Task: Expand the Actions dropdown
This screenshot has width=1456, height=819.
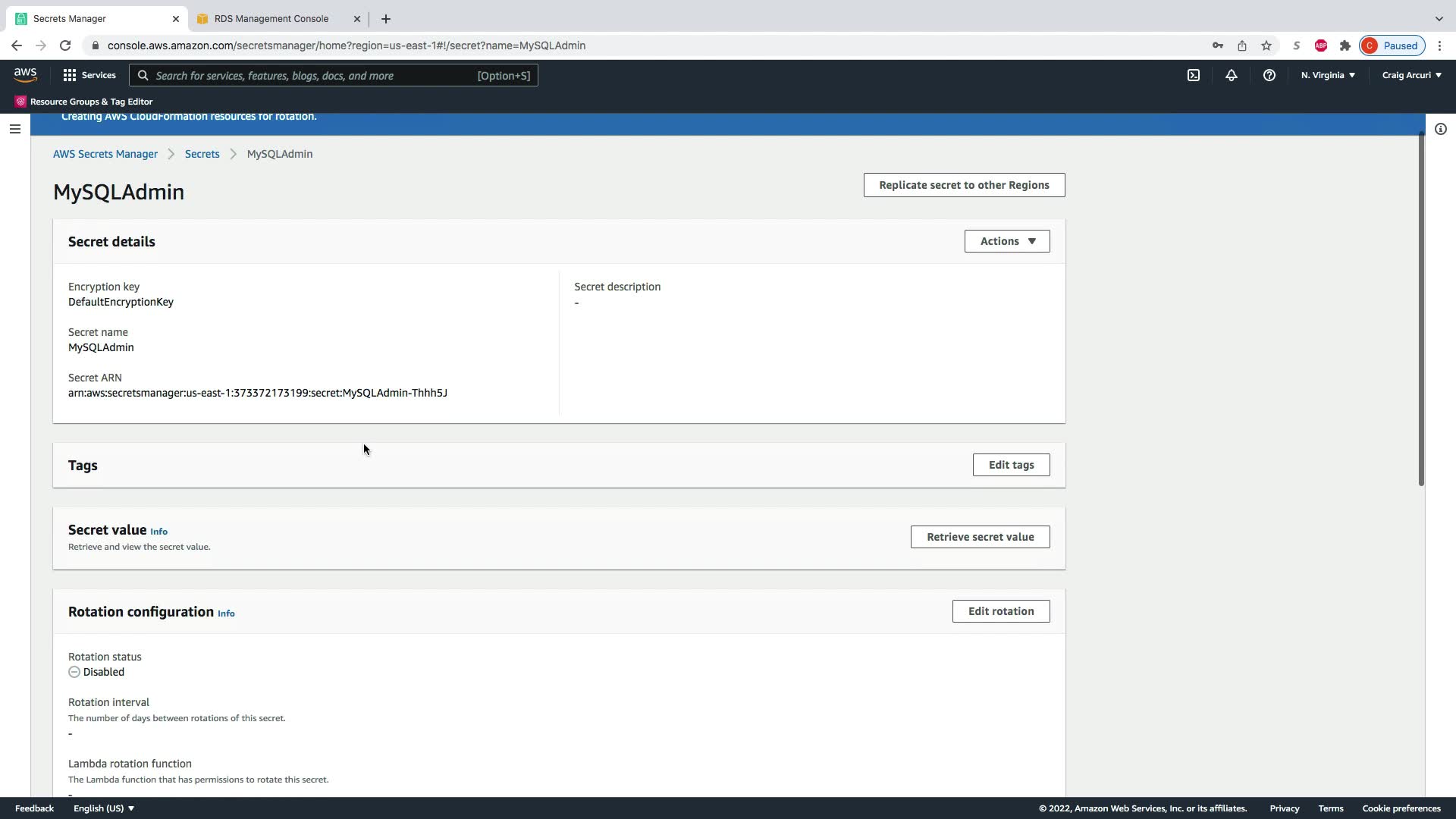Action: [1006, 241]
